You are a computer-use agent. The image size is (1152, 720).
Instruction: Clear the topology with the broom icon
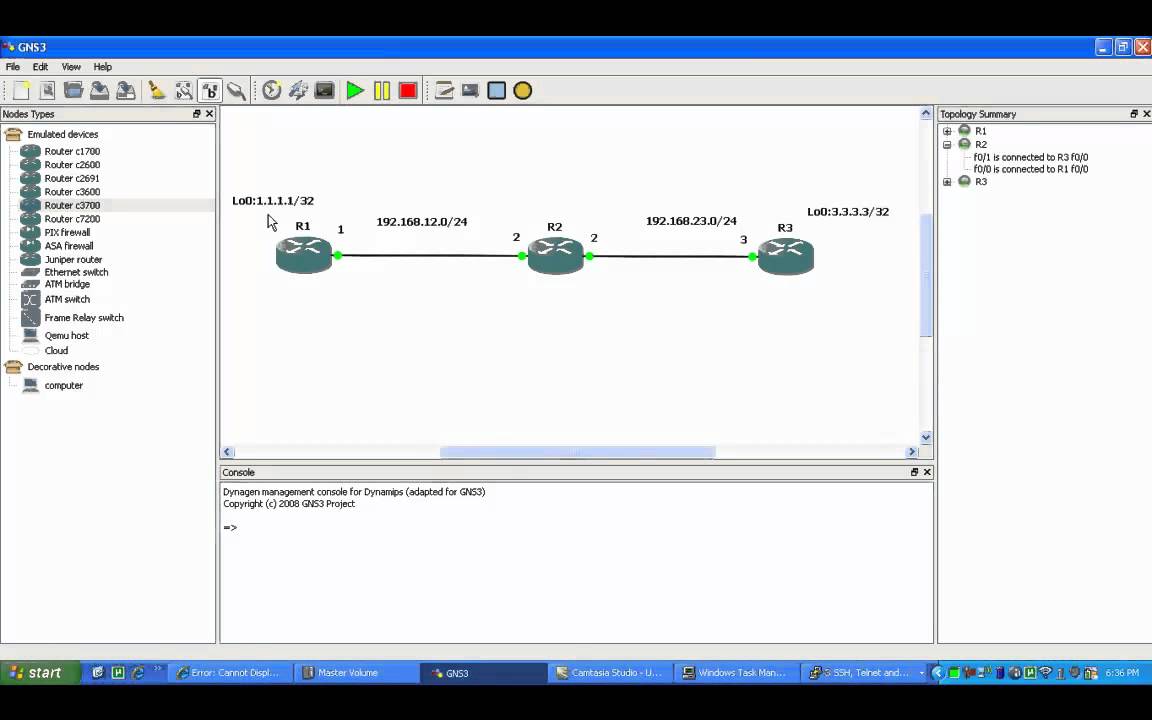pyautogui.click(x=156, y=90)
